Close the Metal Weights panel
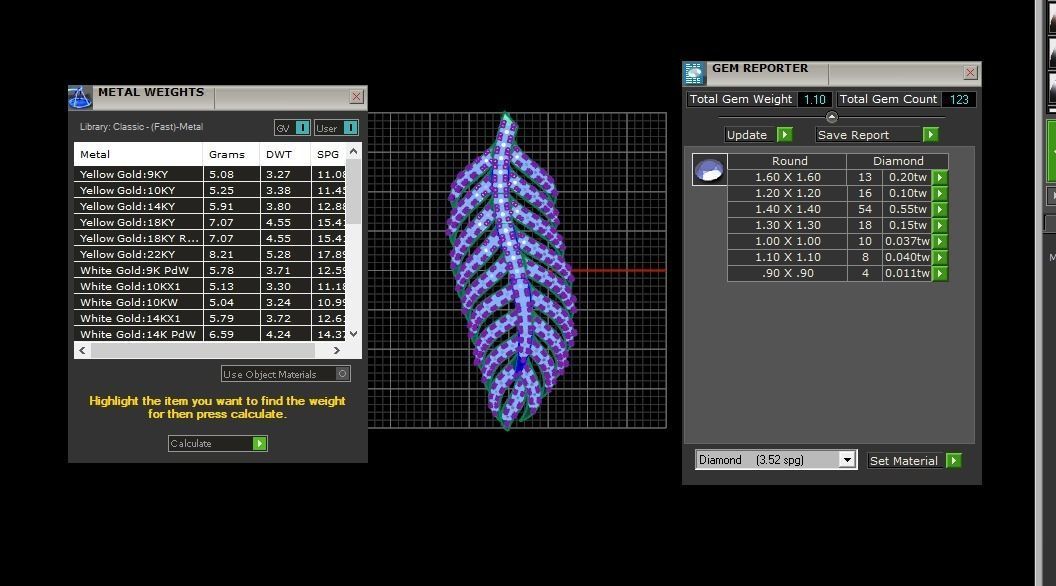 click(x=357, y=97)
